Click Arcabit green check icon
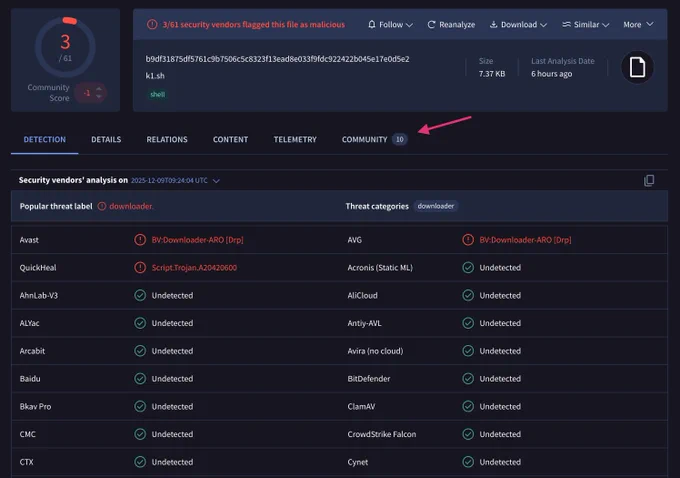Viewport: 680px width, 478px height. (140, 351)
